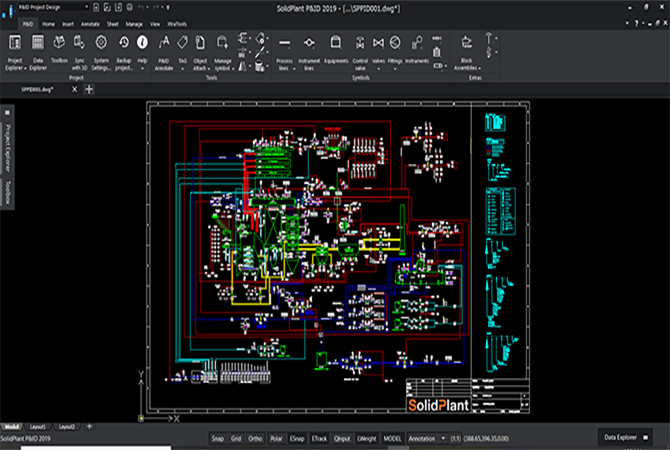The height and width of the screenshot is (450, 670).
Task: Toggle MODEL space button in status bar
Action: [392, 438]
